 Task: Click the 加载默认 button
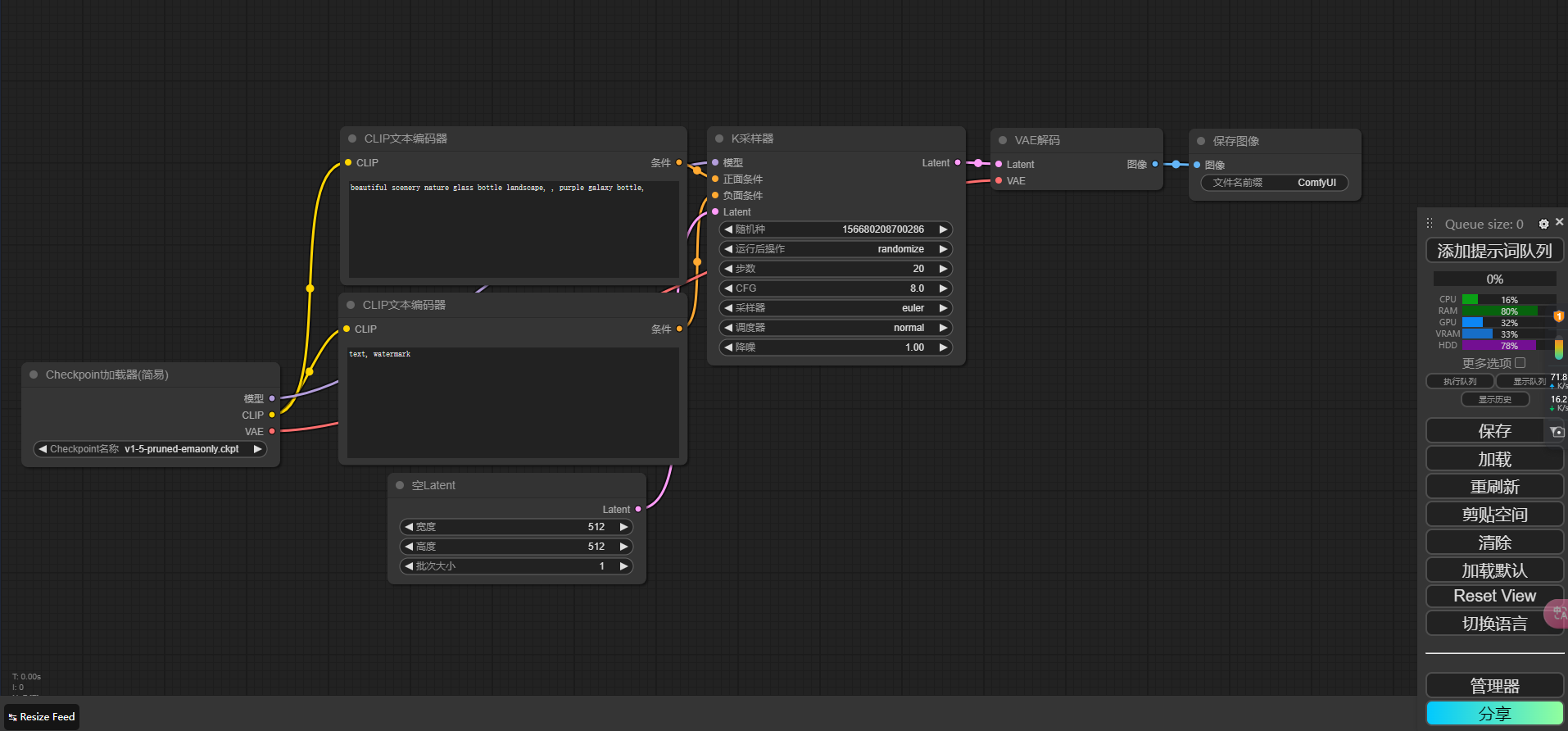1494,570
